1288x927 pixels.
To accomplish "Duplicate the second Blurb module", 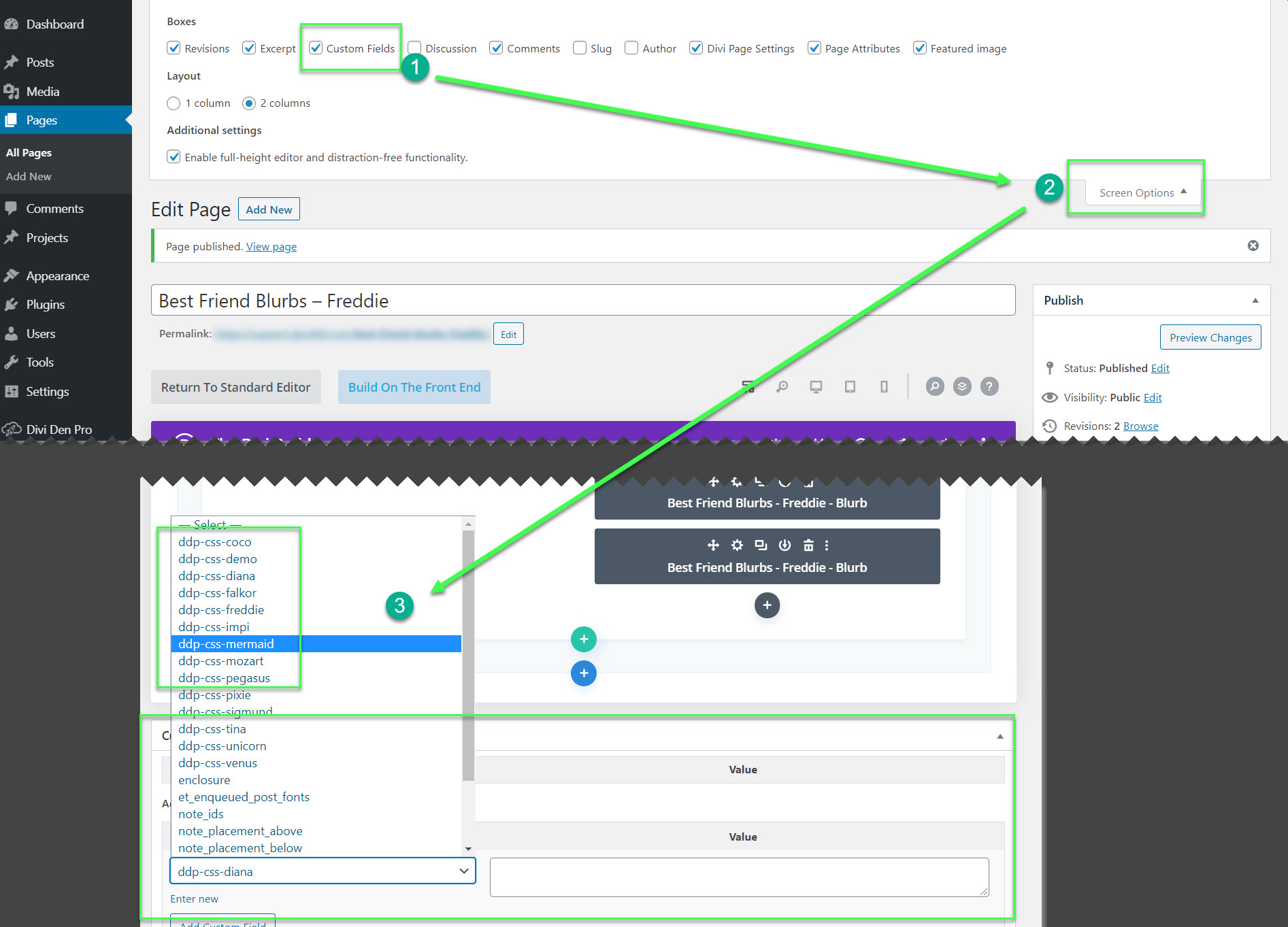I will (761, 545).
